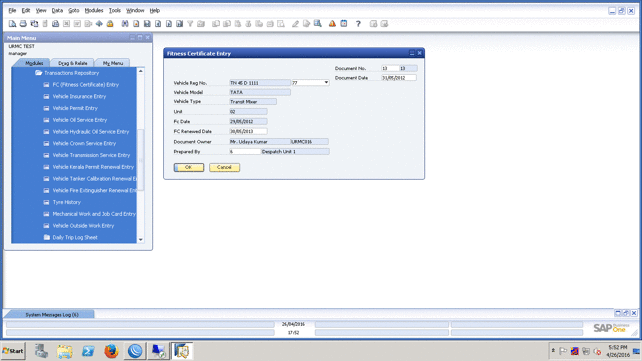Click the Document Owner name field
Viewport: 642px width, 361px height.
[260, 142]
